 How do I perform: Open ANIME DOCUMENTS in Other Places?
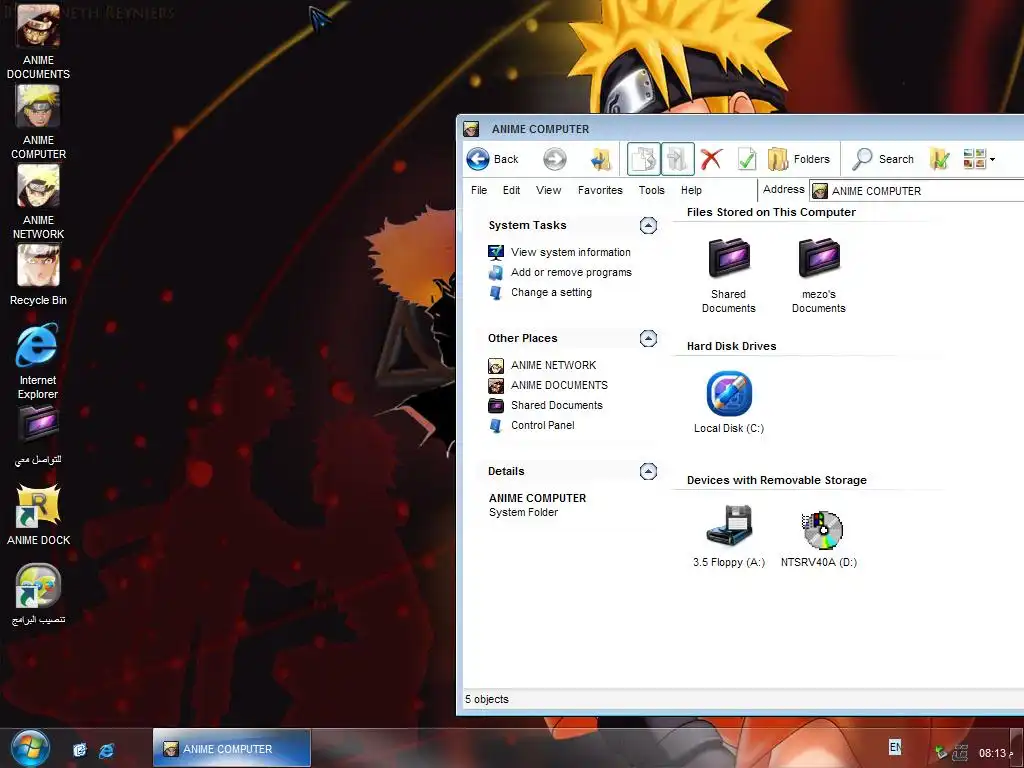tap(548, 385)
